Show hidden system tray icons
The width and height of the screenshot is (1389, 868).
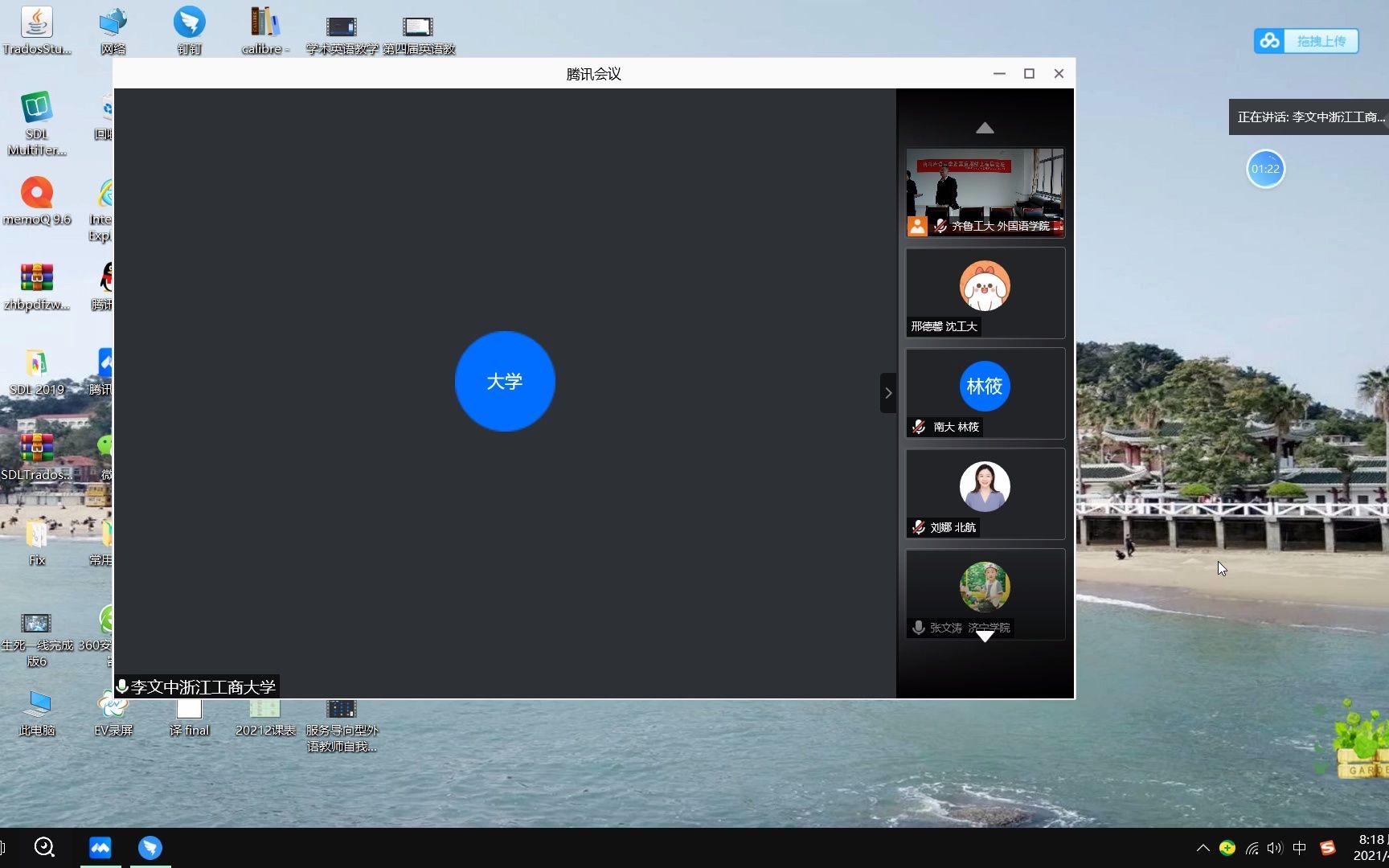click(1203, 848)
